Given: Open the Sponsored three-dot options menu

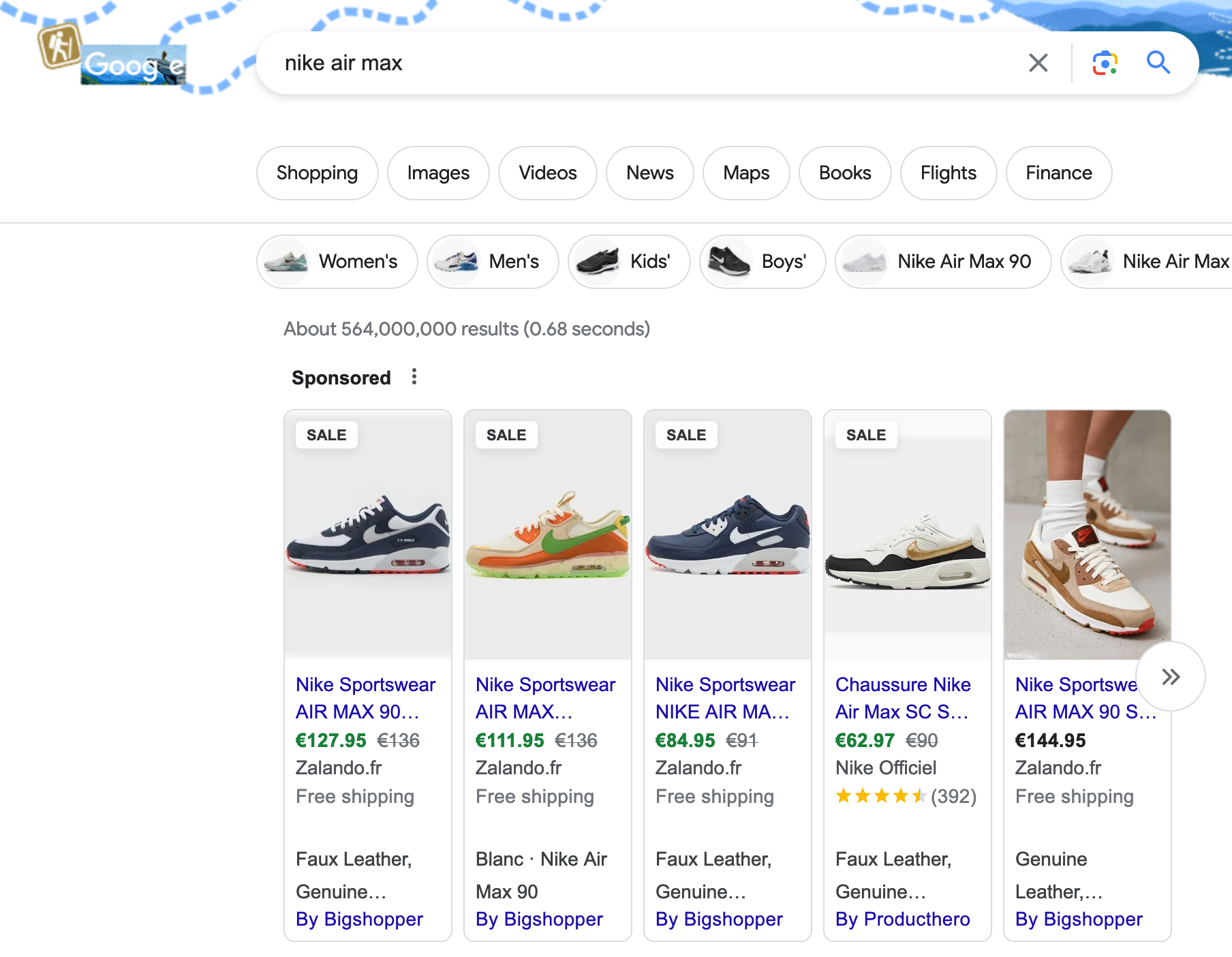Looking at the screenshot, I should (x=414, y=377).
